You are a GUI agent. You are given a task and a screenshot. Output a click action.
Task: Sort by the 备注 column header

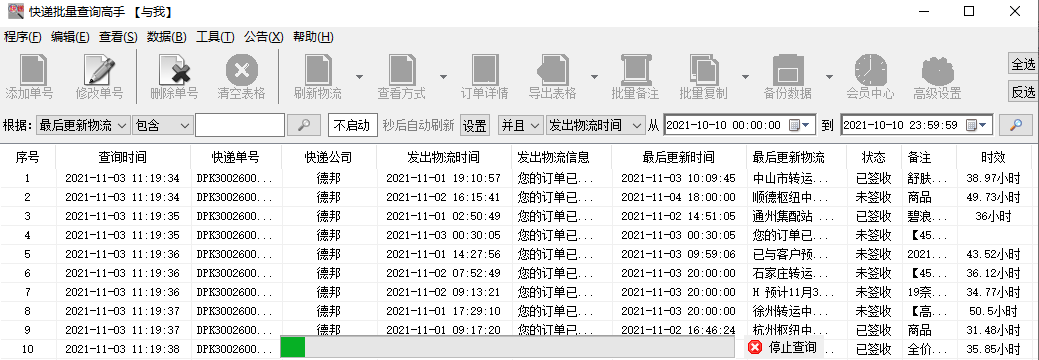(928, 157)
